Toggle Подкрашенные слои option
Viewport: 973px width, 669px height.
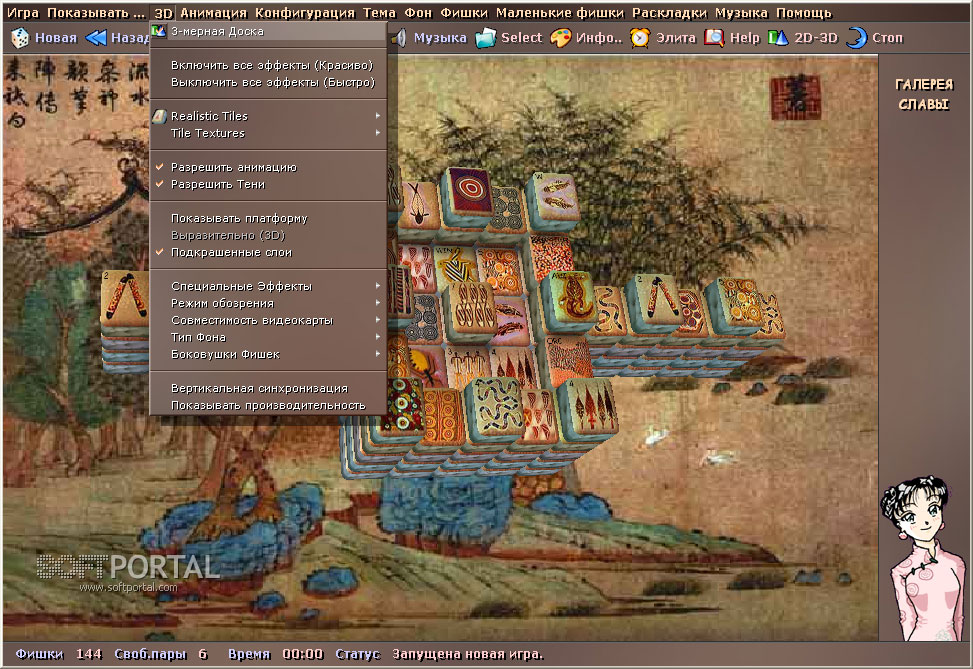coord(268,253)
